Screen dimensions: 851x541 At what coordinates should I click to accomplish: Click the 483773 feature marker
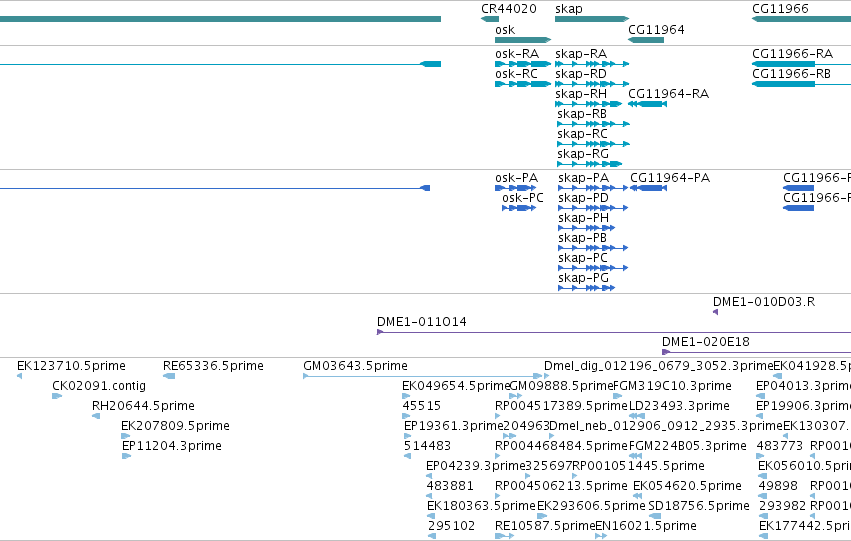[761, 456]
